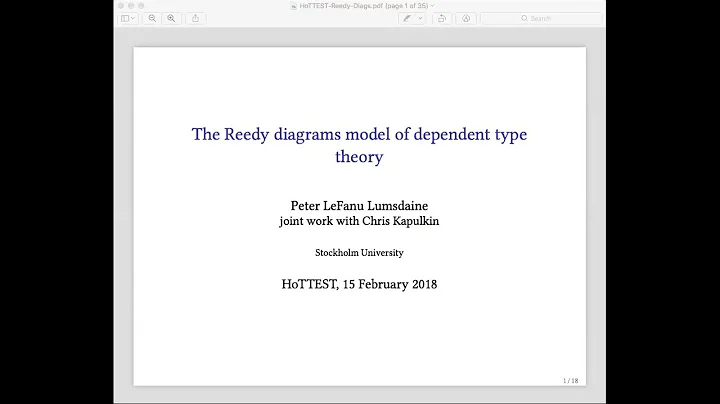Rotate the page with the rotate icon

tap(442, 18)
